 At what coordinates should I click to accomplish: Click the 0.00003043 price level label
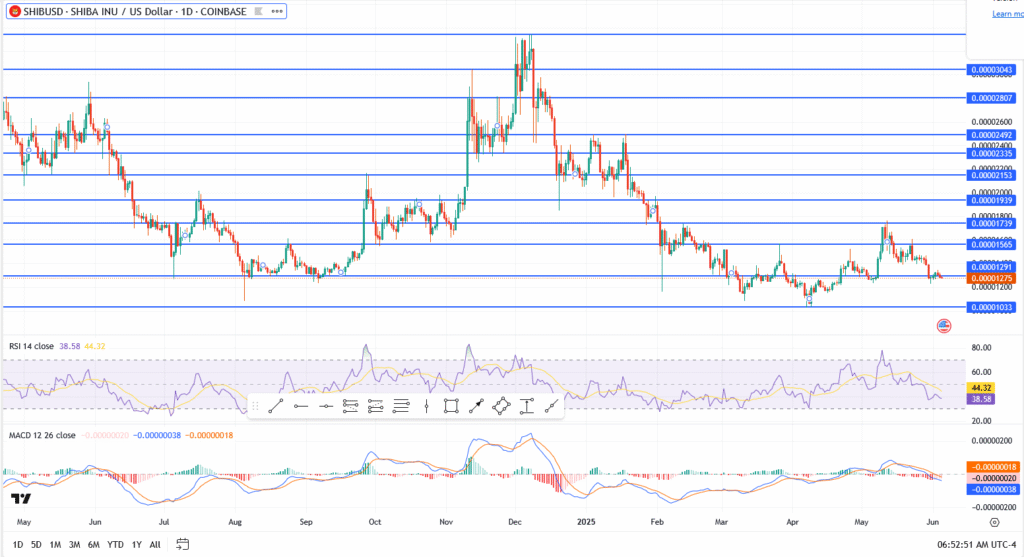click(991, 70)
